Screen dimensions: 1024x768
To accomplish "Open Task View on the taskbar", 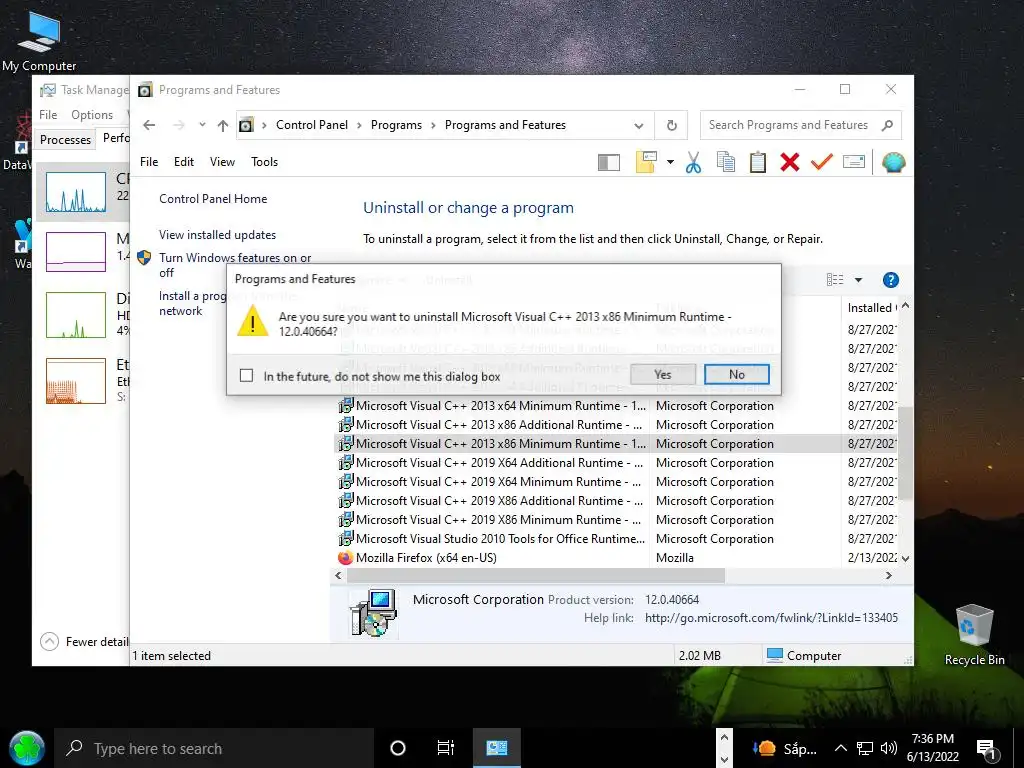I will (x=445, y=748).
